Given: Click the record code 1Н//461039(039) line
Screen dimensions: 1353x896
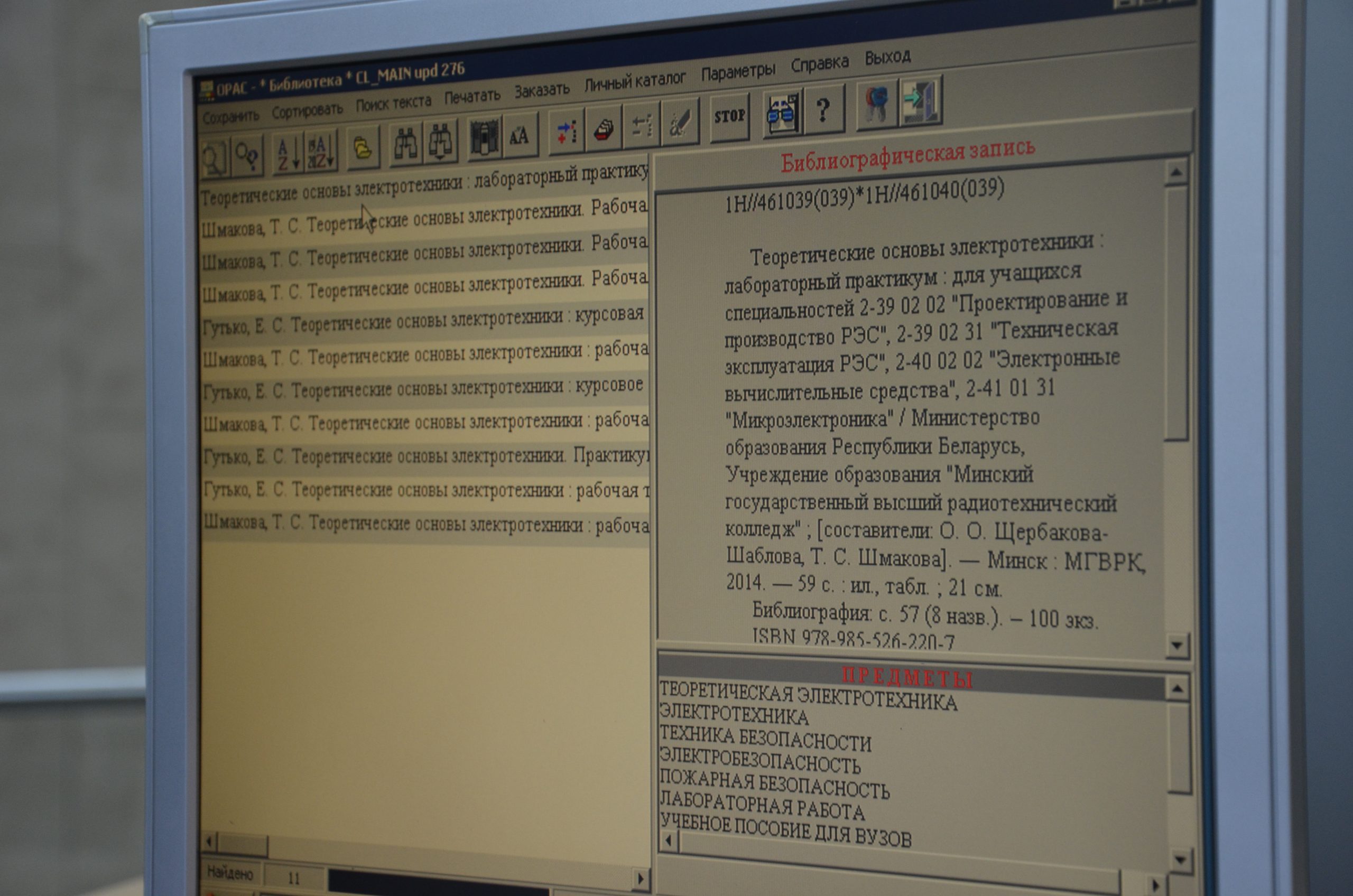Looking at the screenshot, I should point(864,196).
